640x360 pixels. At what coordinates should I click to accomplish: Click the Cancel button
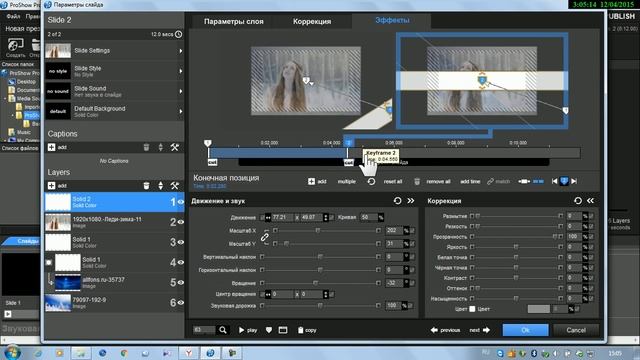[x=576, y=330]
